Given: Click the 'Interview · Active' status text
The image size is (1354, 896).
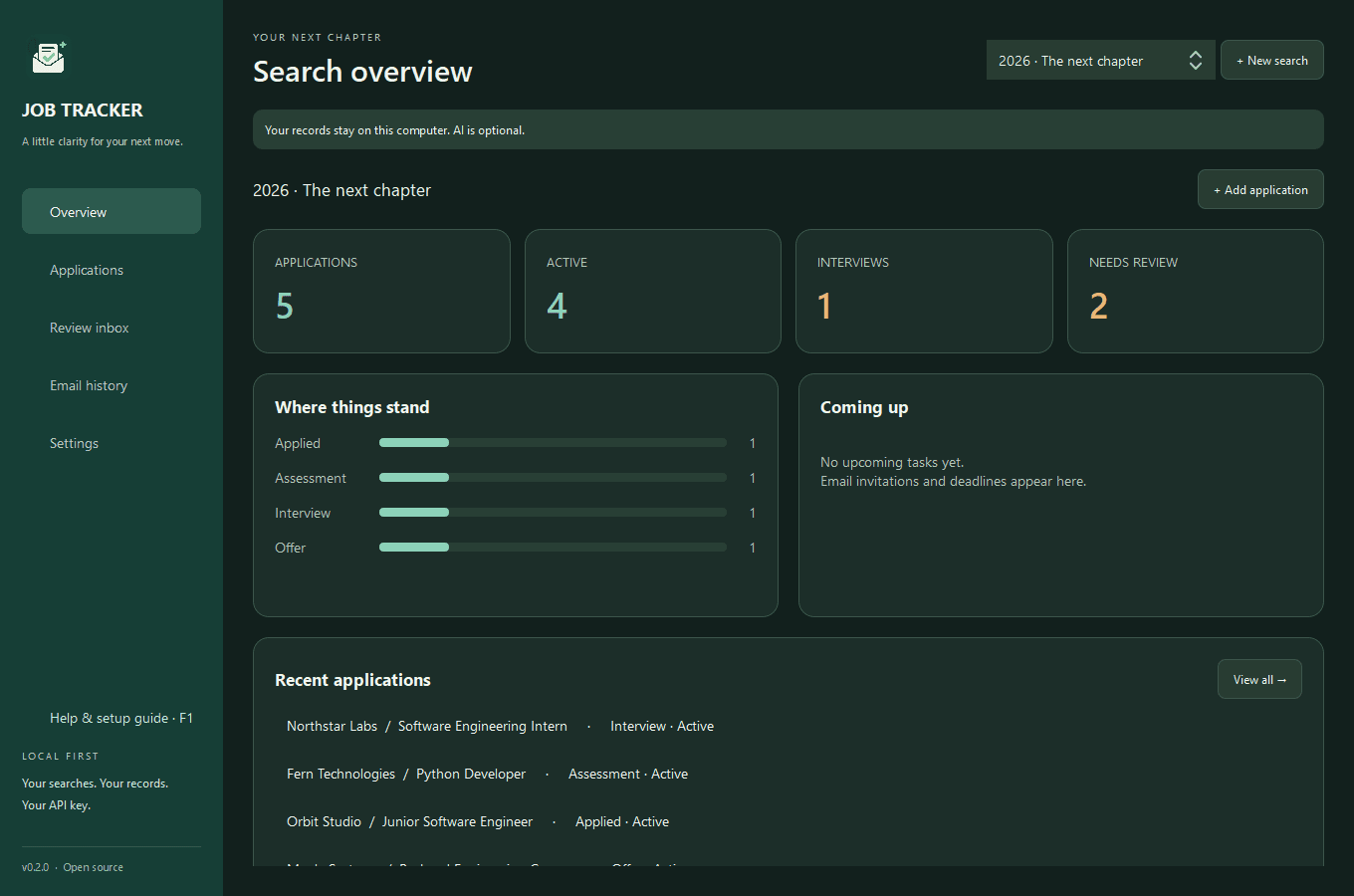Looking at the screenshot, I should (662, 727).
